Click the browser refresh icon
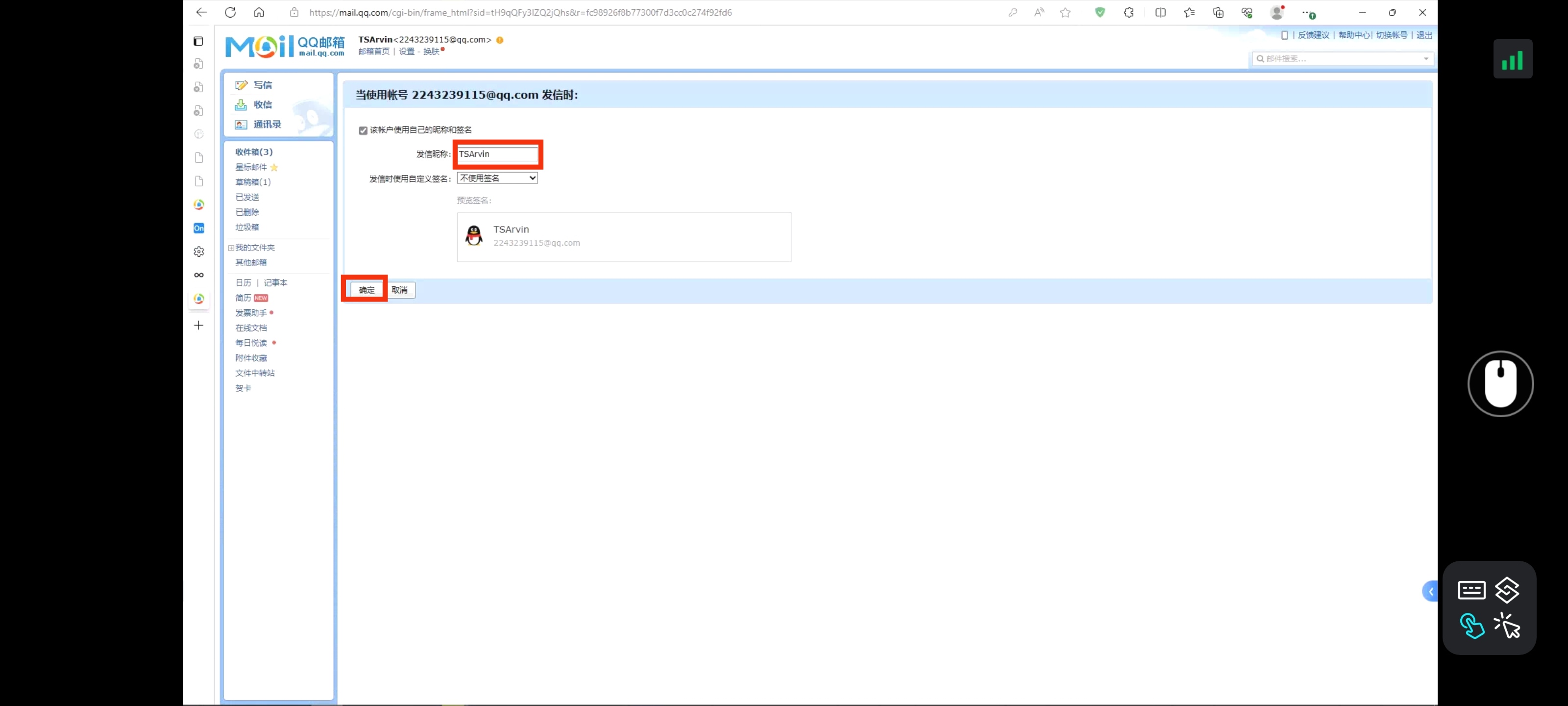 click(230, 12)
